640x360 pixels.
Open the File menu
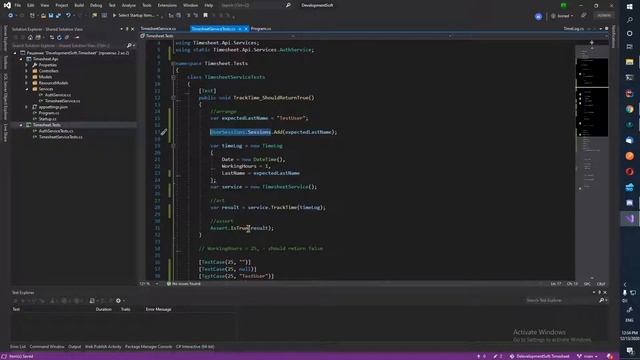click(18, 5)
